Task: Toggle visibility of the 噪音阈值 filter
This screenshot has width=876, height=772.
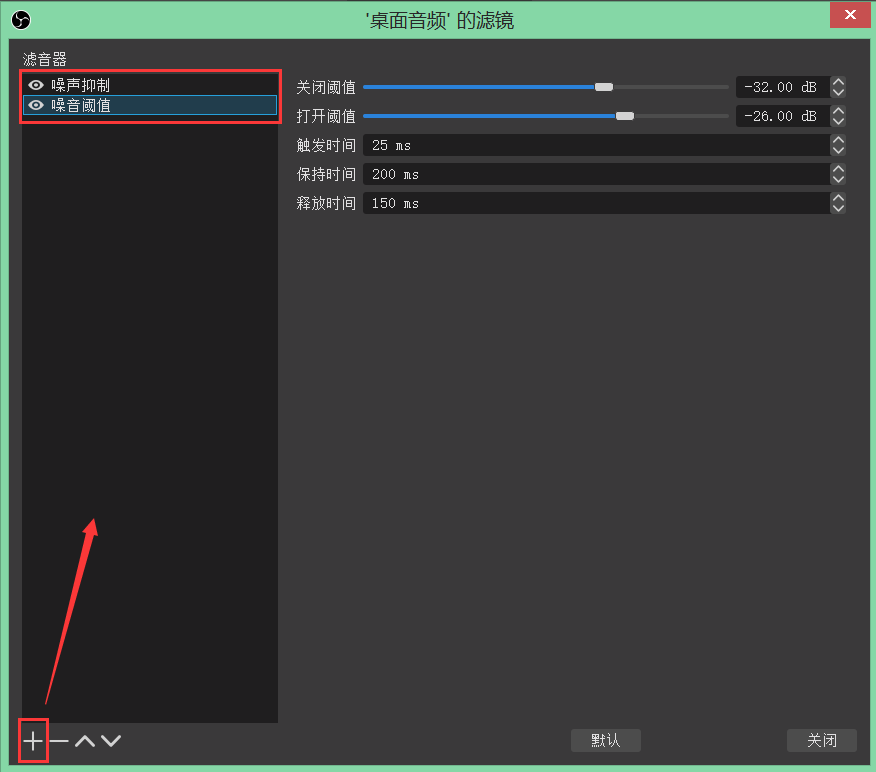Action: 35,105
